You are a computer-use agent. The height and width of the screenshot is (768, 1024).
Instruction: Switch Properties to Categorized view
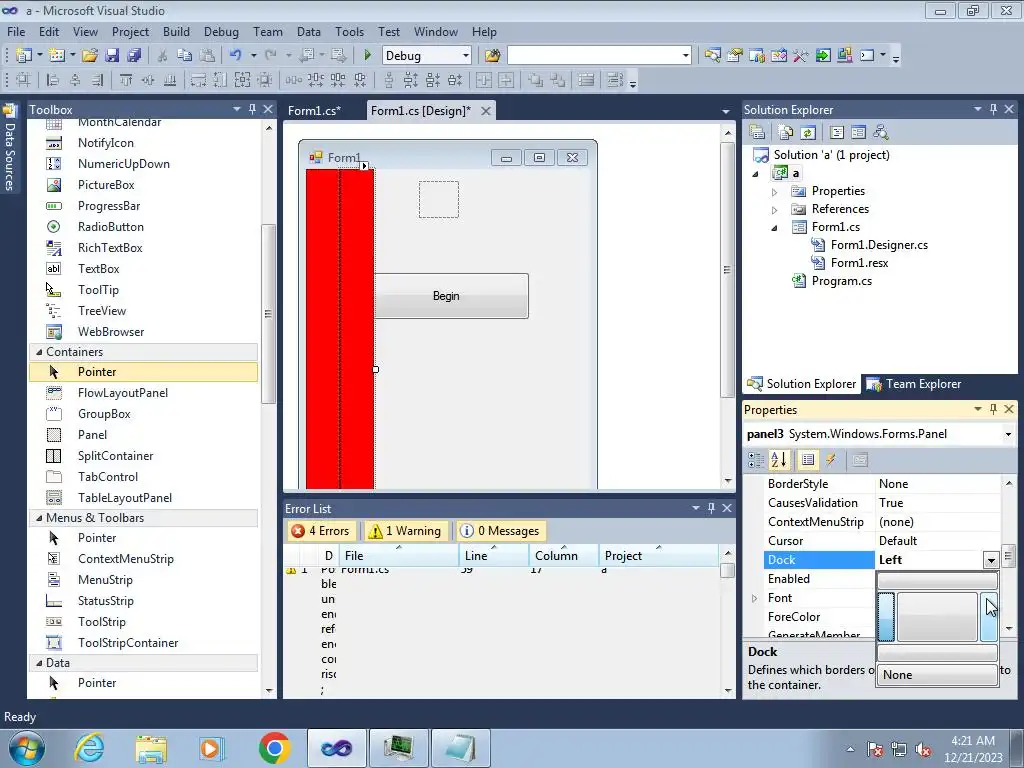[x=756, y=460]
